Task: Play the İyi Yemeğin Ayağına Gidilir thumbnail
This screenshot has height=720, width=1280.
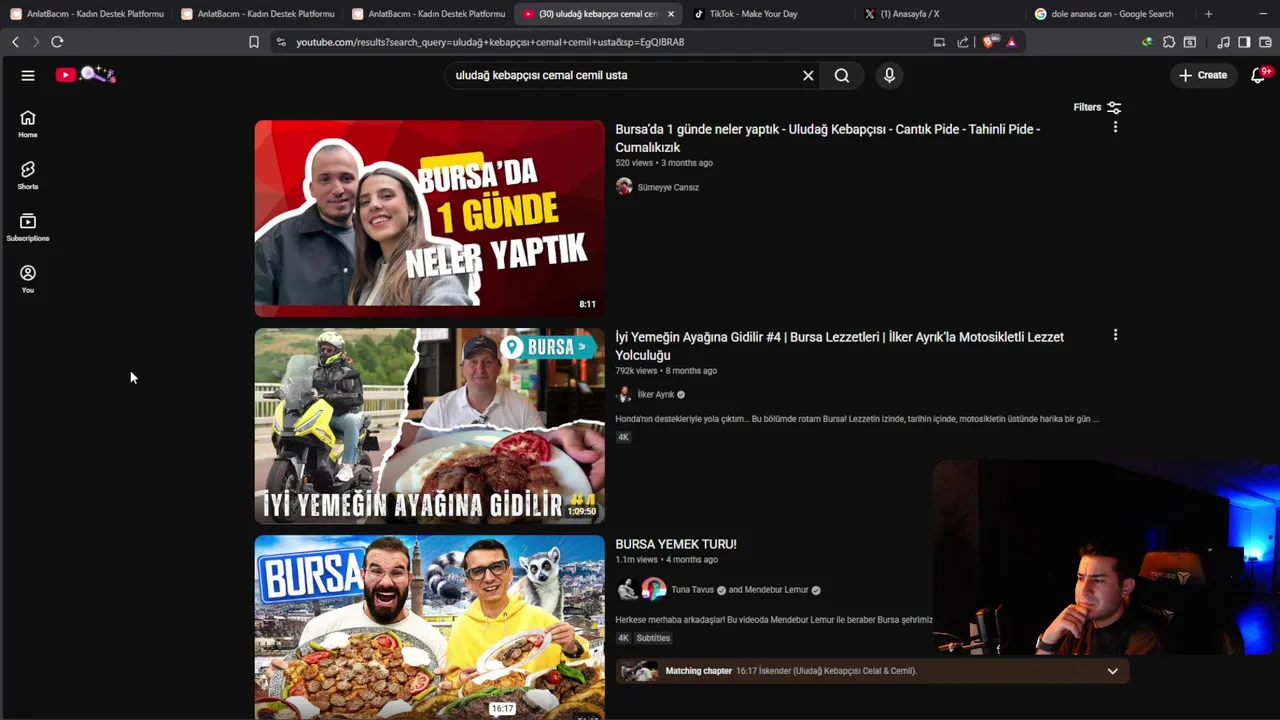Action: 429,426
